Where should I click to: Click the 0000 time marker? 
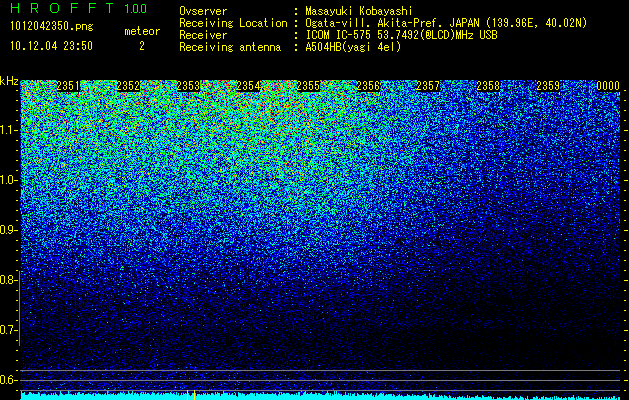tap(608, 86)
